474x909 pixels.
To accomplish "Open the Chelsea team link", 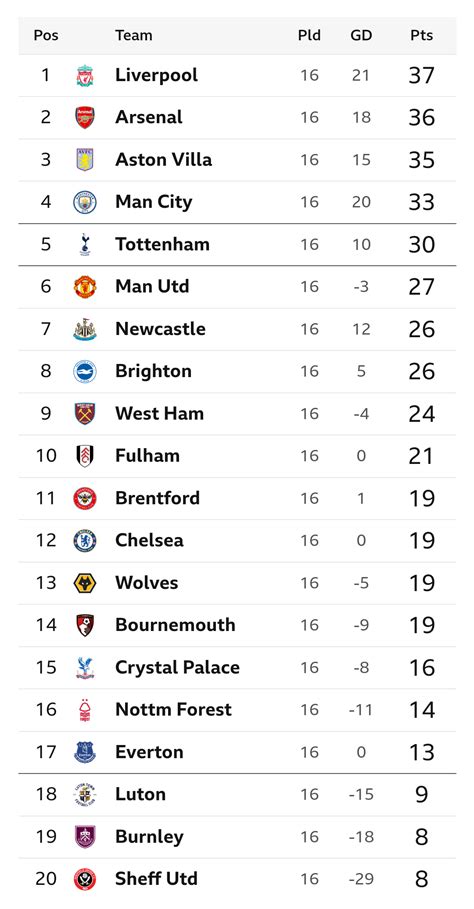I will (x=149, y=540).
